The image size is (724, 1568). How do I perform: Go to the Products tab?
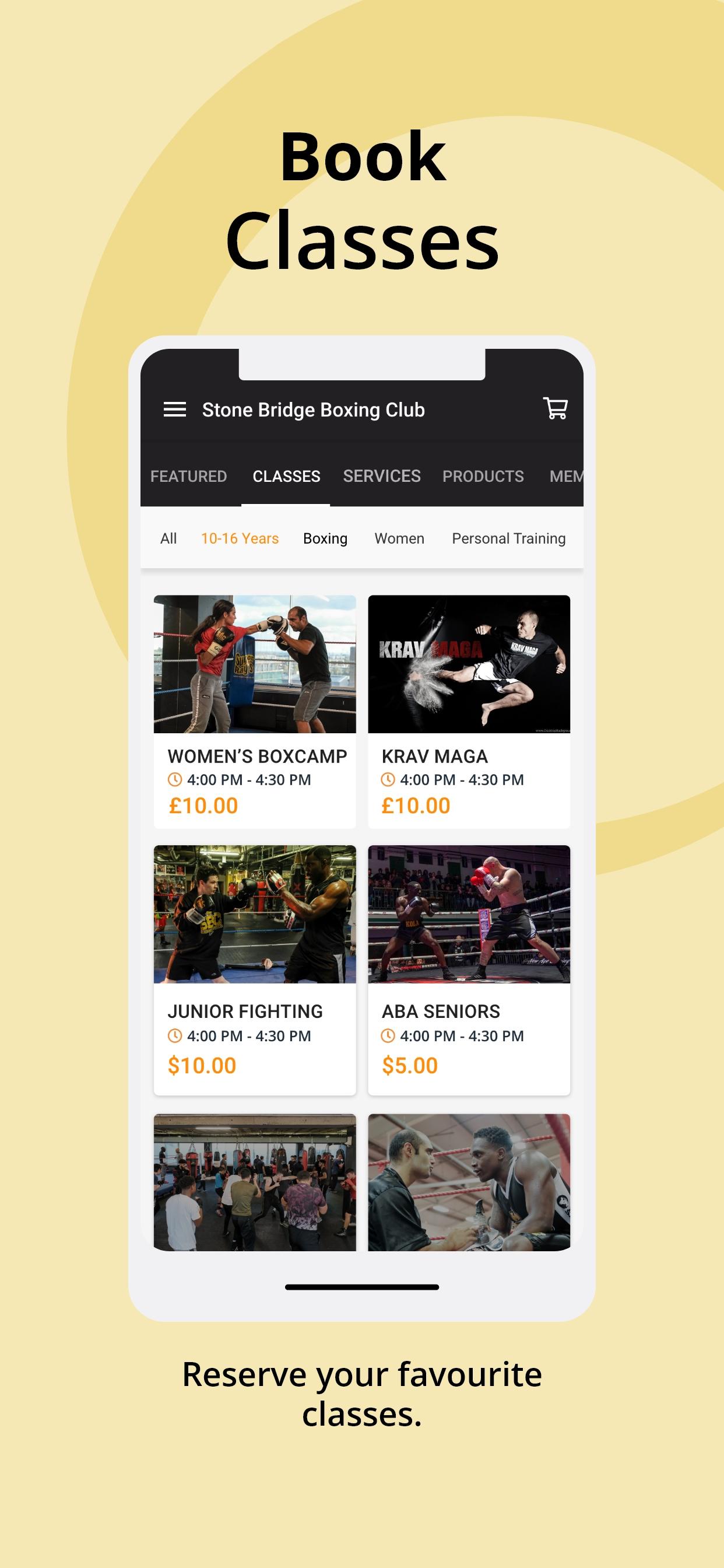click(483, 476)
